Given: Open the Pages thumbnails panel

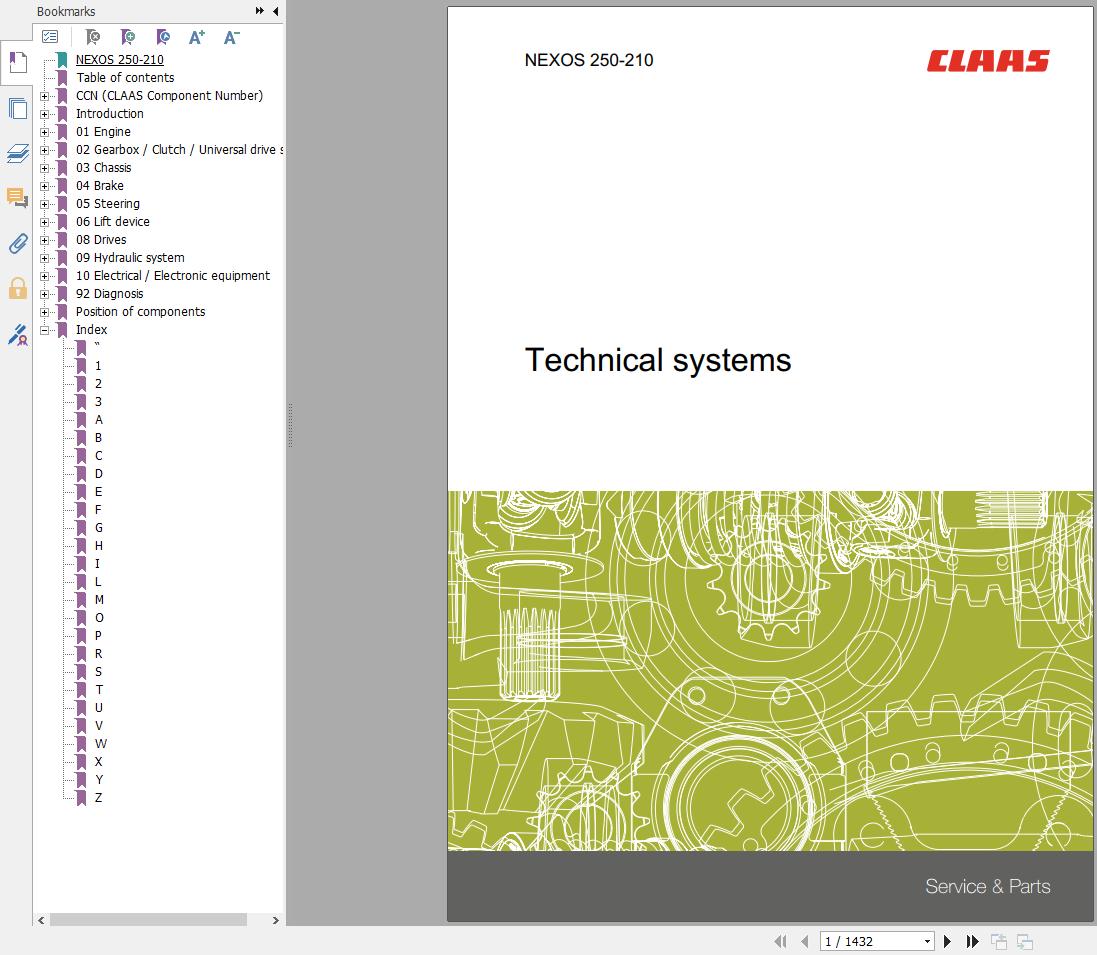Looking at the screenshot, I should coord(17,109).
